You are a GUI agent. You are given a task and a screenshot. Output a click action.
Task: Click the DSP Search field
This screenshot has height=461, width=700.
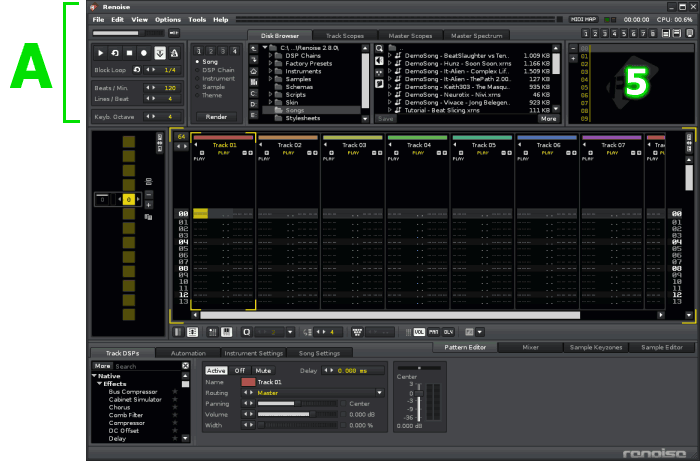pyautogui.click(x=147, y=366)
